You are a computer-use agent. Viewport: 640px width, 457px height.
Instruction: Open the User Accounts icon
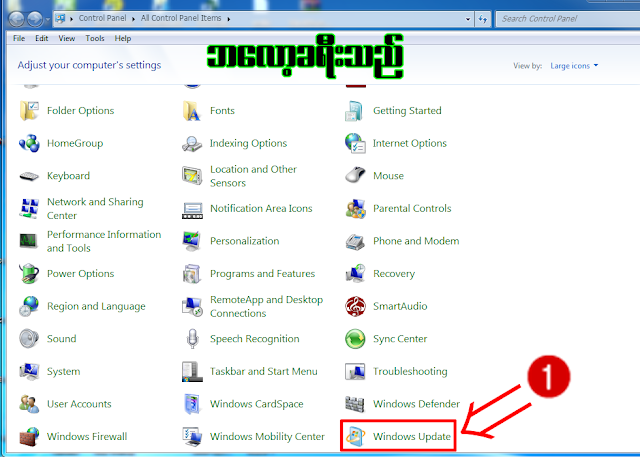click(x=29, y=404)
